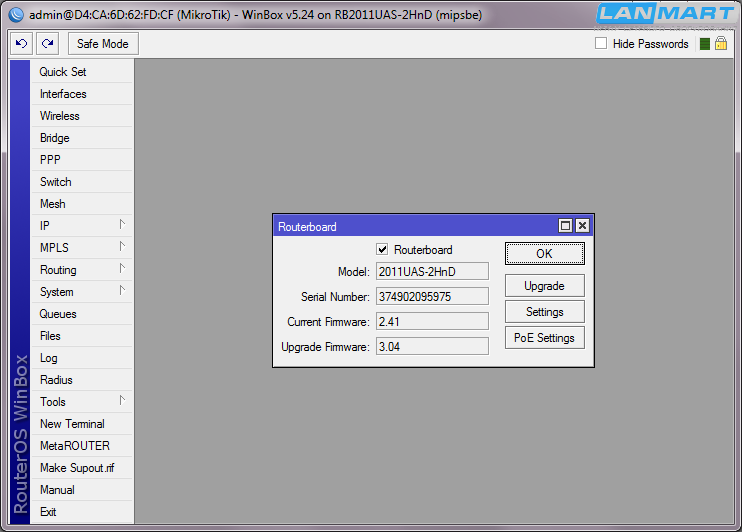Open the Log menu

tap(81, 358)
